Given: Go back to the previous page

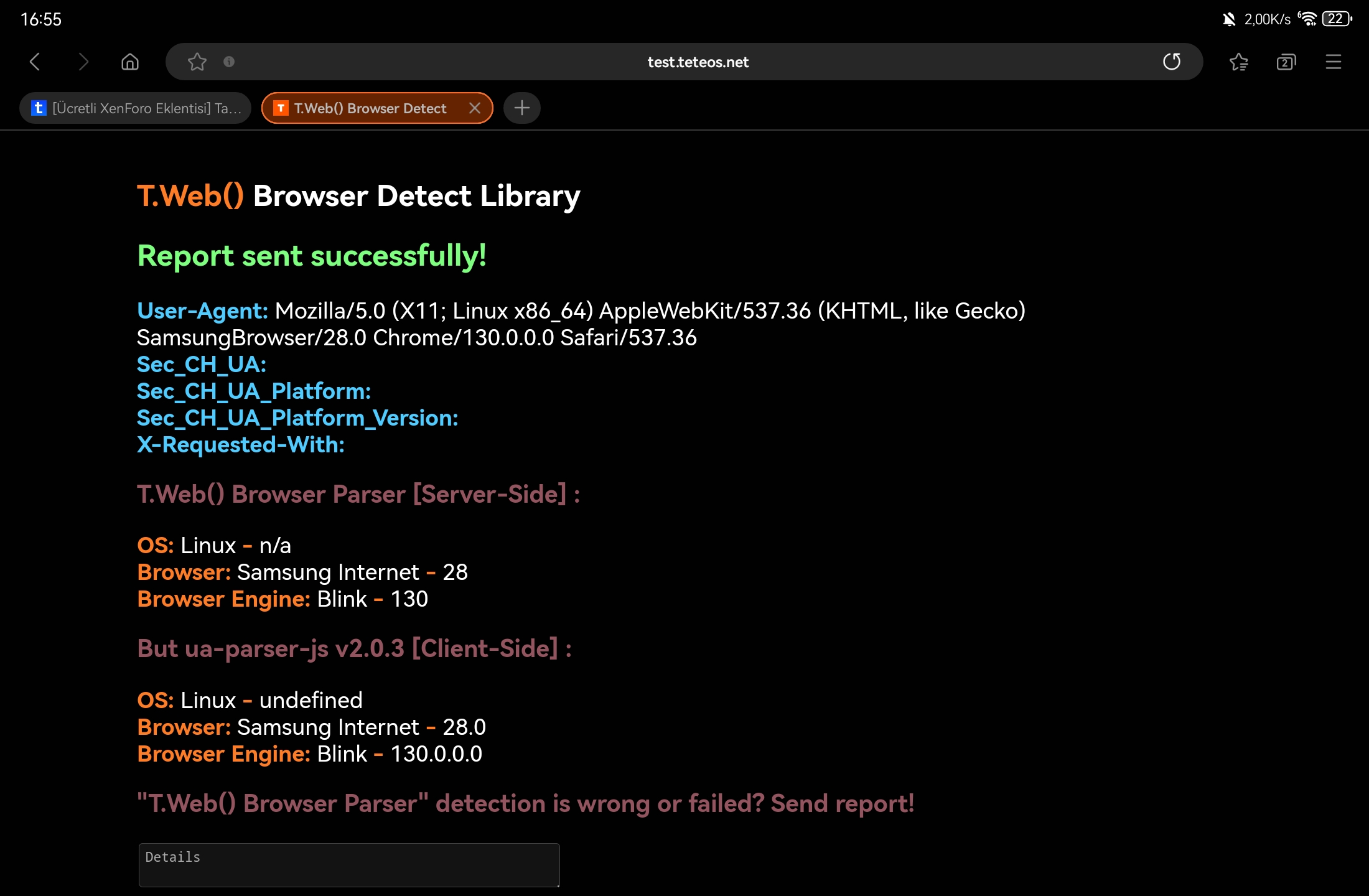Looking at the screenshot, I should click(x=35, y=62).
